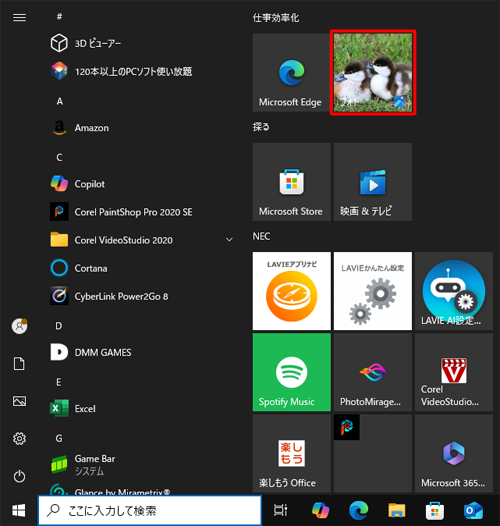Open the フォト tile with ducklings

373,72
